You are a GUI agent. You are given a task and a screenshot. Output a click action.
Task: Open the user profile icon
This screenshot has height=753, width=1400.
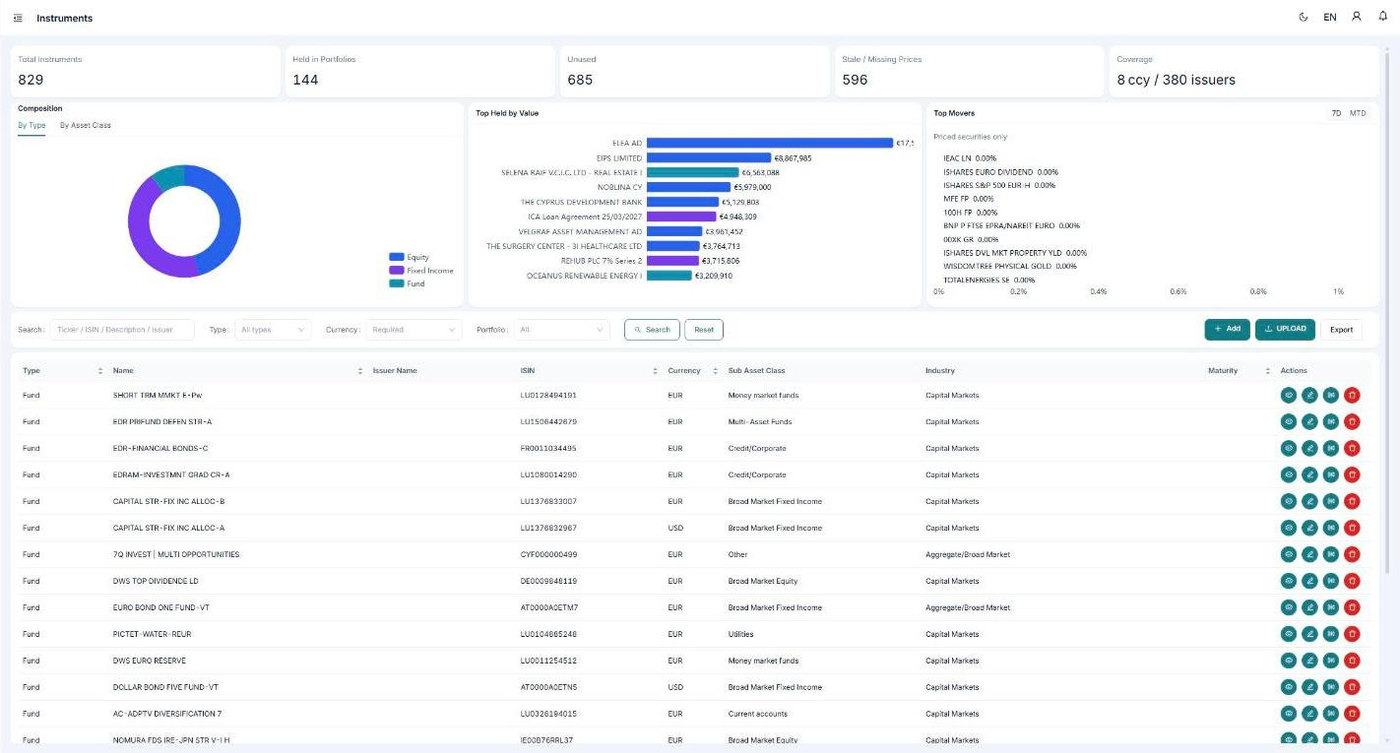tap(1356, 17)
